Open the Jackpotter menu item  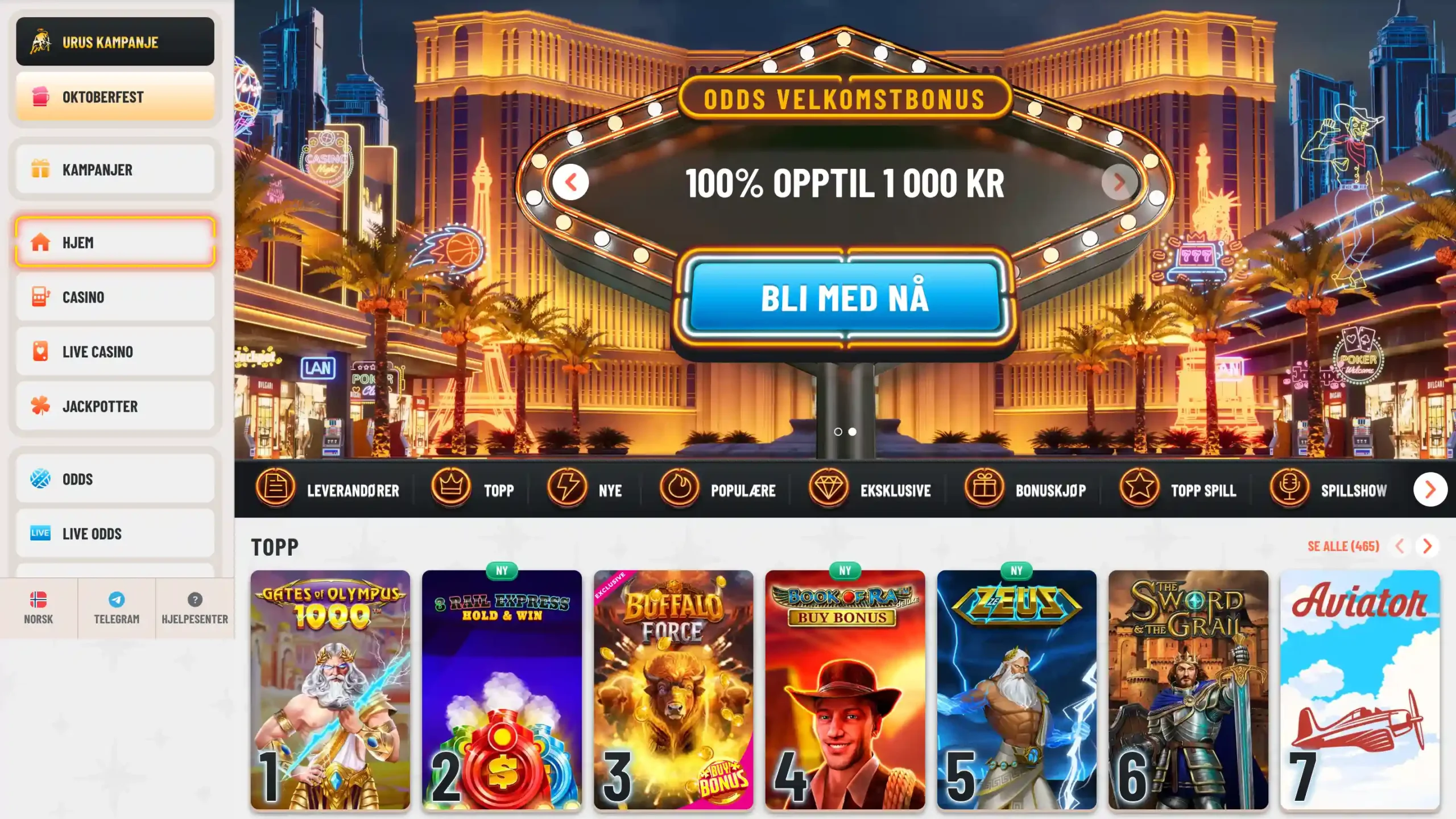pos(115,406)
